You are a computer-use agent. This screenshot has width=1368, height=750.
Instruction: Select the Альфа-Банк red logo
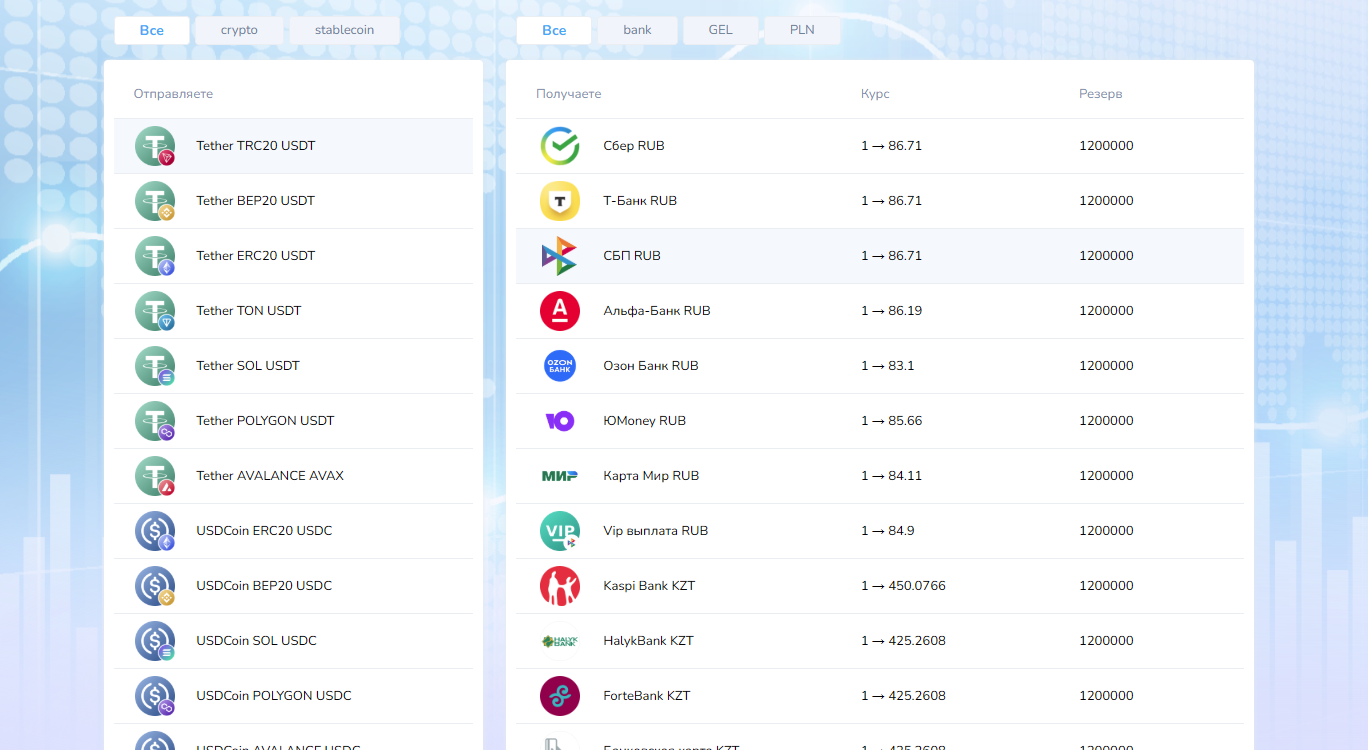click(560, 311)
